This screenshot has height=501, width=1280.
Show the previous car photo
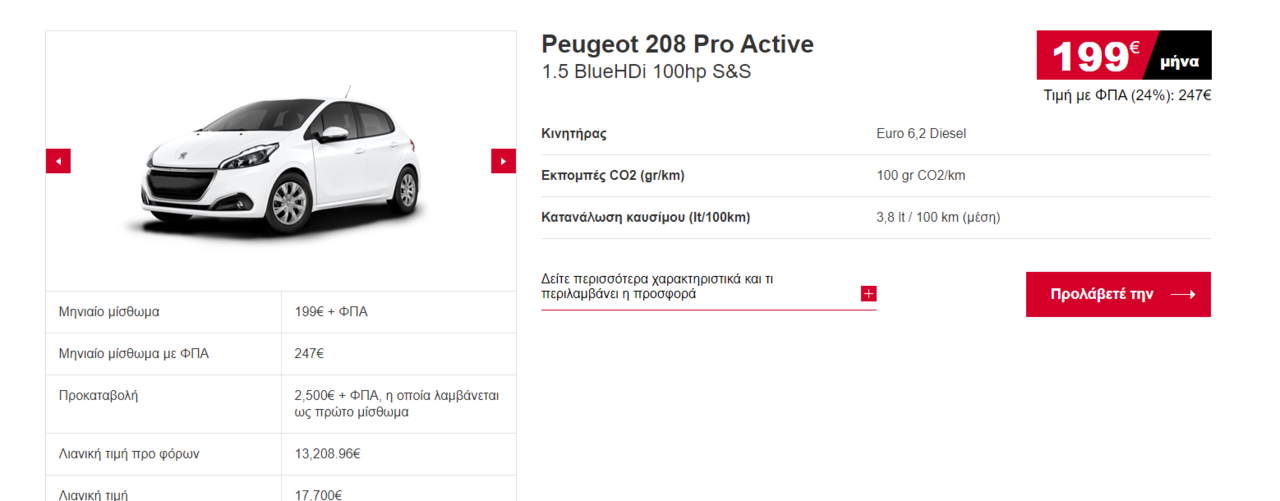(x=58, y=161)
